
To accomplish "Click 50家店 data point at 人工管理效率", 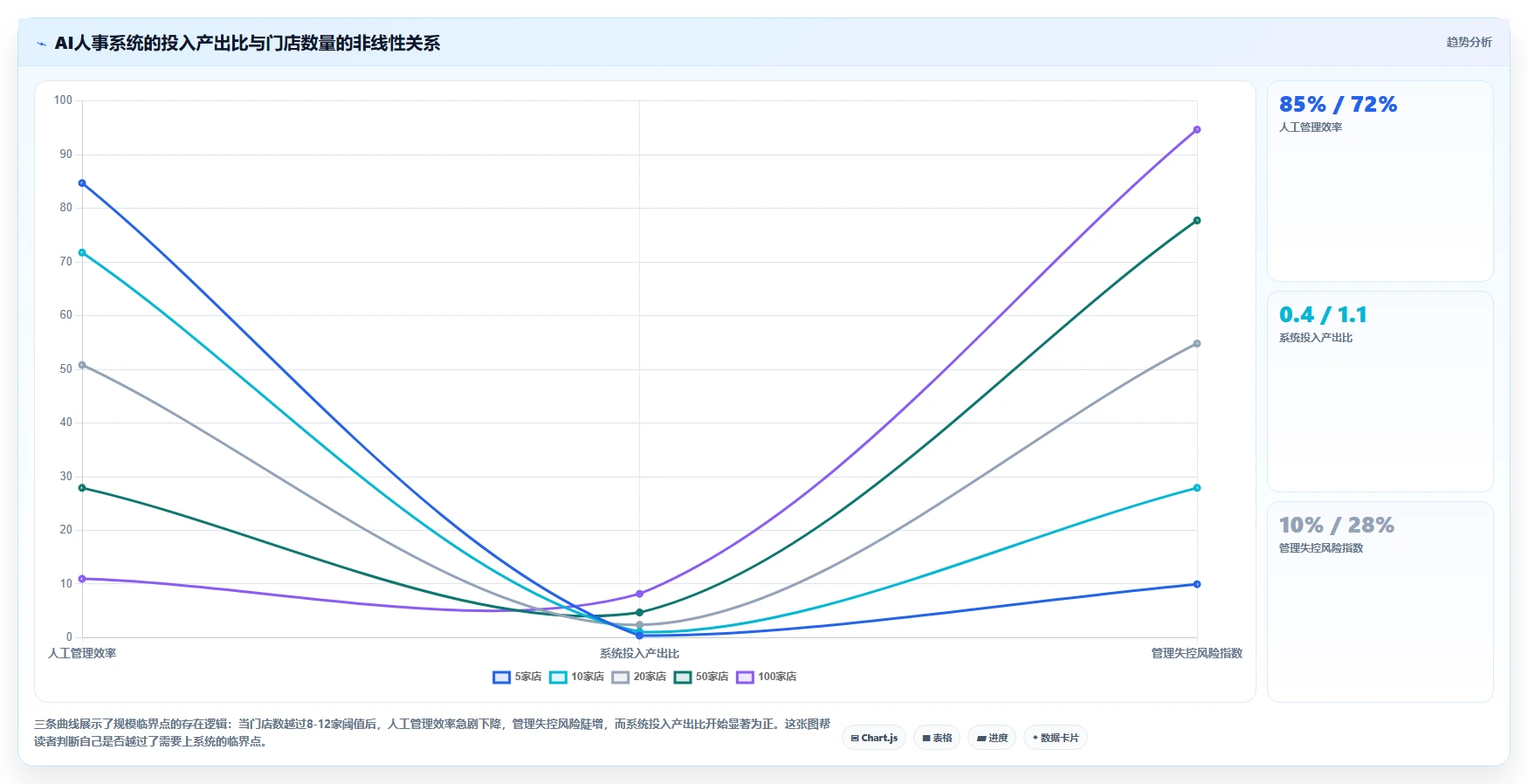I will [x=82, y=488].
